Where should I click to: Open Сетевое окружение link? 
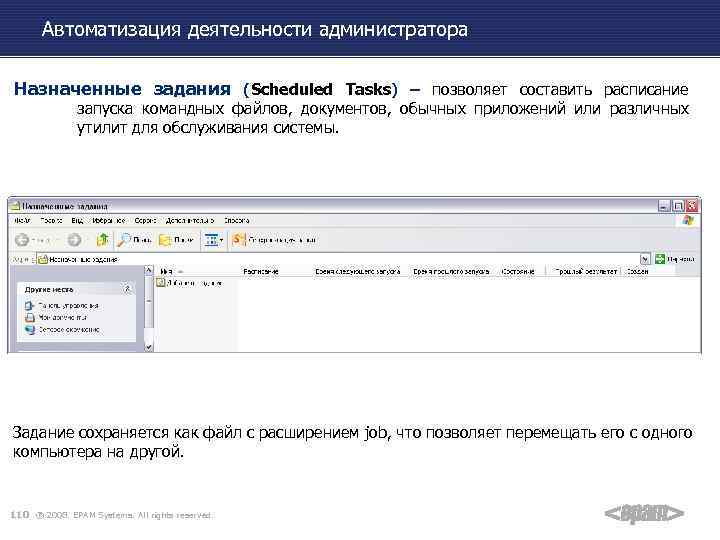coord(69,329)
